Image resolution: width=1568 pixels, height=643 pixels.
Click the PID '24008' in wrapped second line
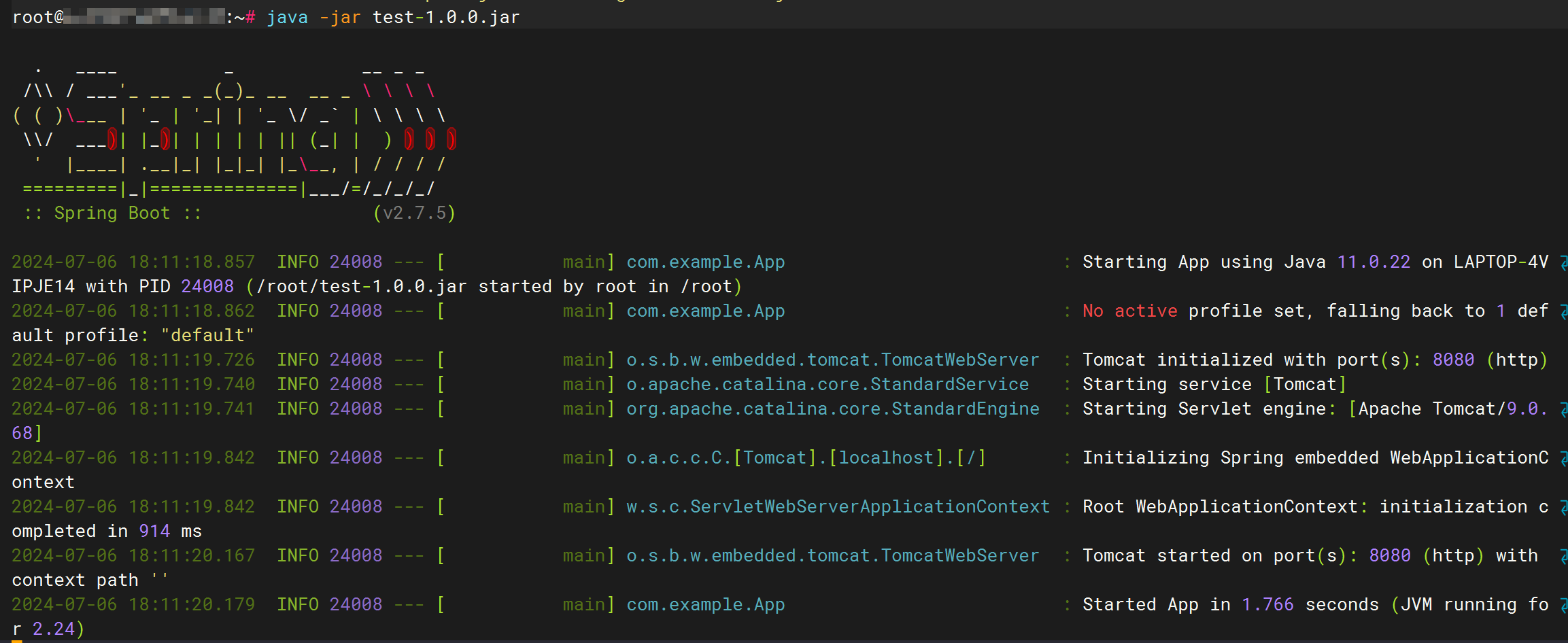point(207,286)
